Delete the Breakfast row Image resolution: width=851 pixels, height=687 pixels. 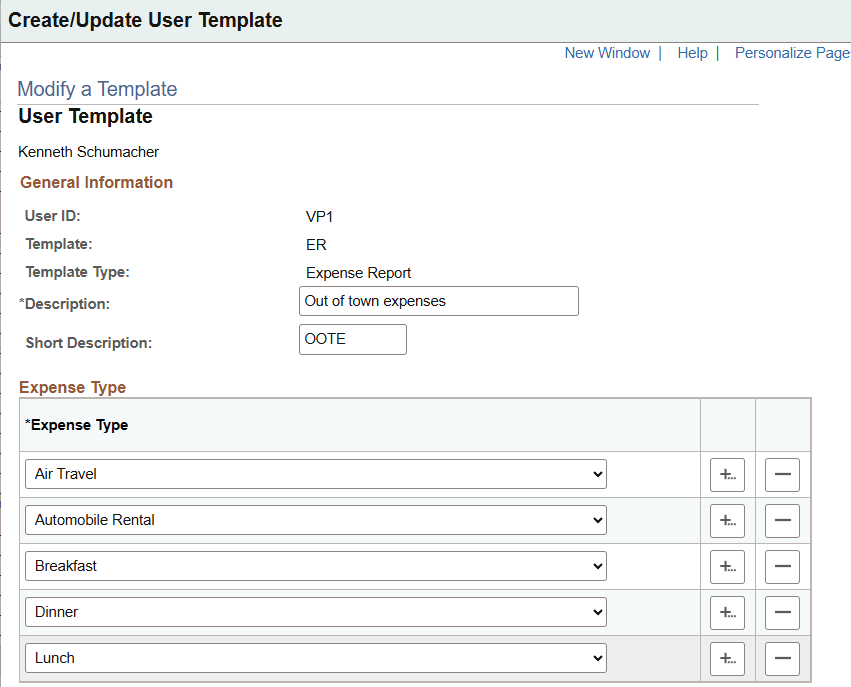(x=782, y=566)
